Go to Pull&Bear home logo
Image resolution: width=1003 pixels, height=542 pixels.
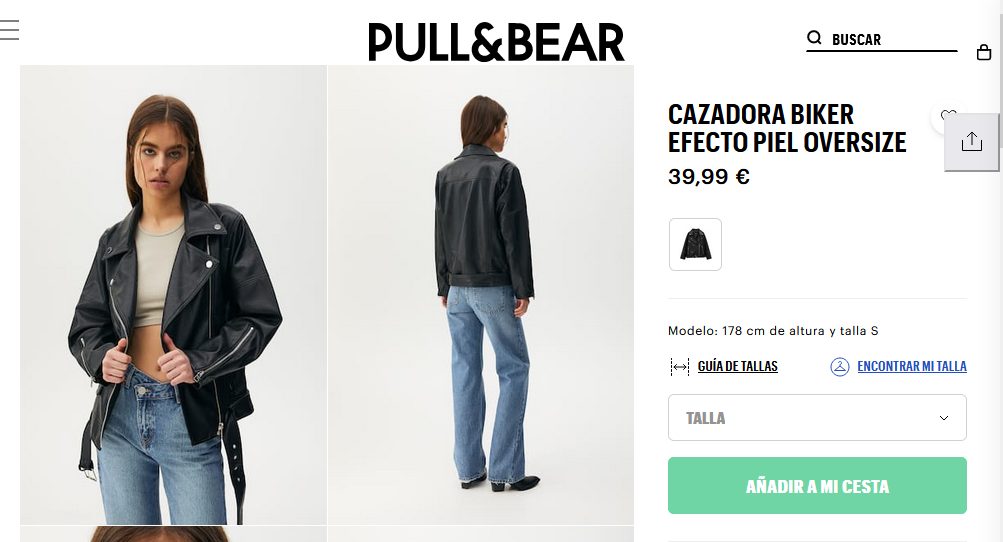point(496,42)
